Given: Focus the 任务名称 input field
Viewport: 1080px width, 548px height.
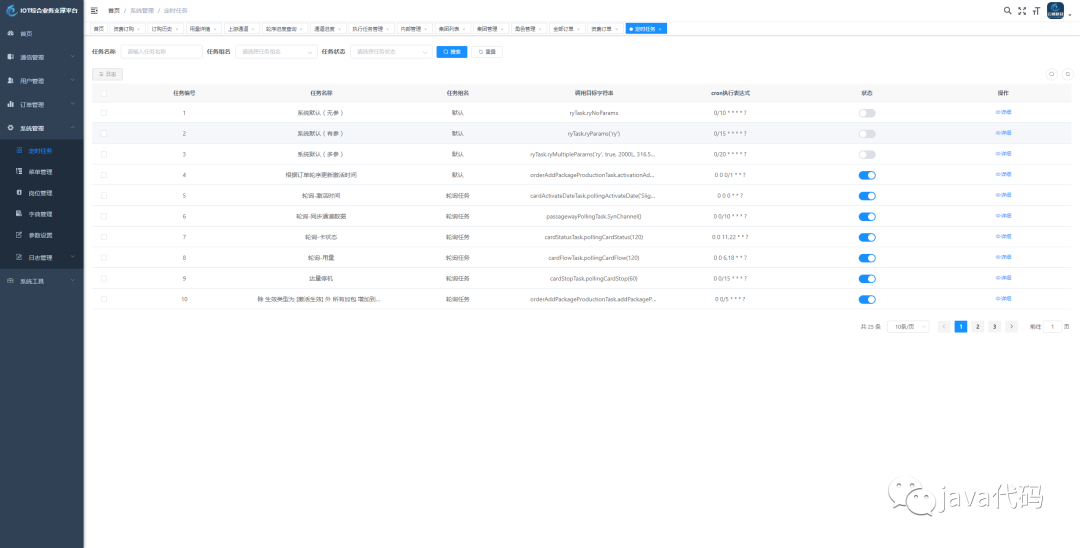Looking at the screenshot, I should point(161,52).
